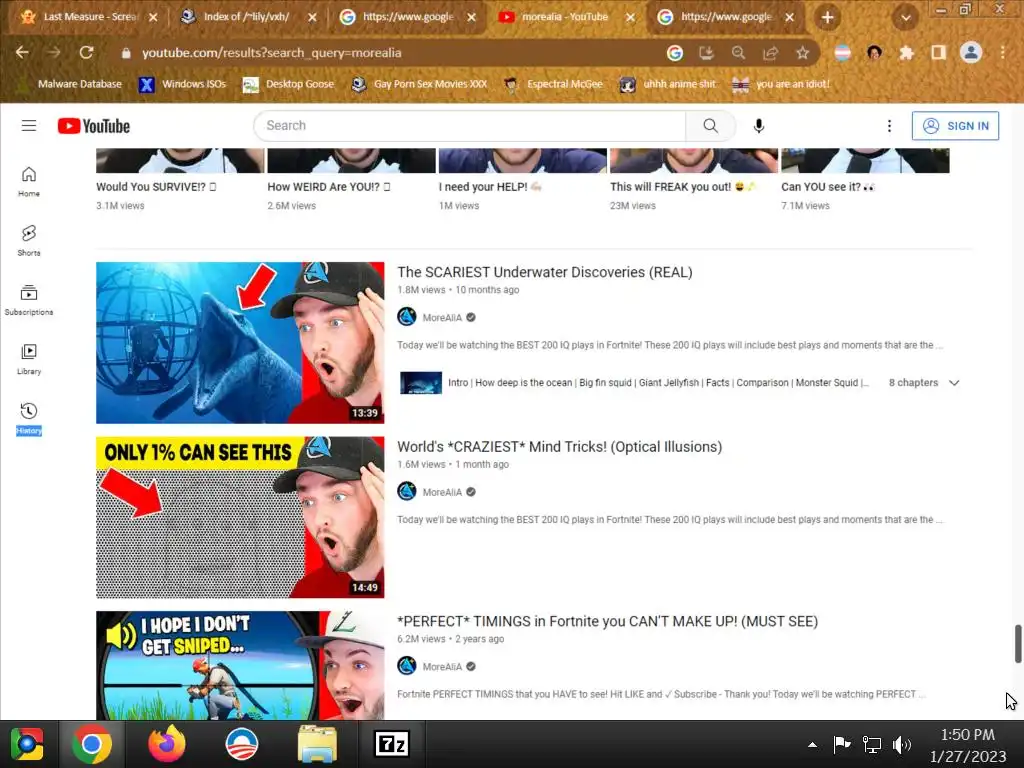Screen dimensions: 1024x768
Task: Open 'The SCARIEST Underwater Discoveries (REAL)' title
Action: [545, 272]
